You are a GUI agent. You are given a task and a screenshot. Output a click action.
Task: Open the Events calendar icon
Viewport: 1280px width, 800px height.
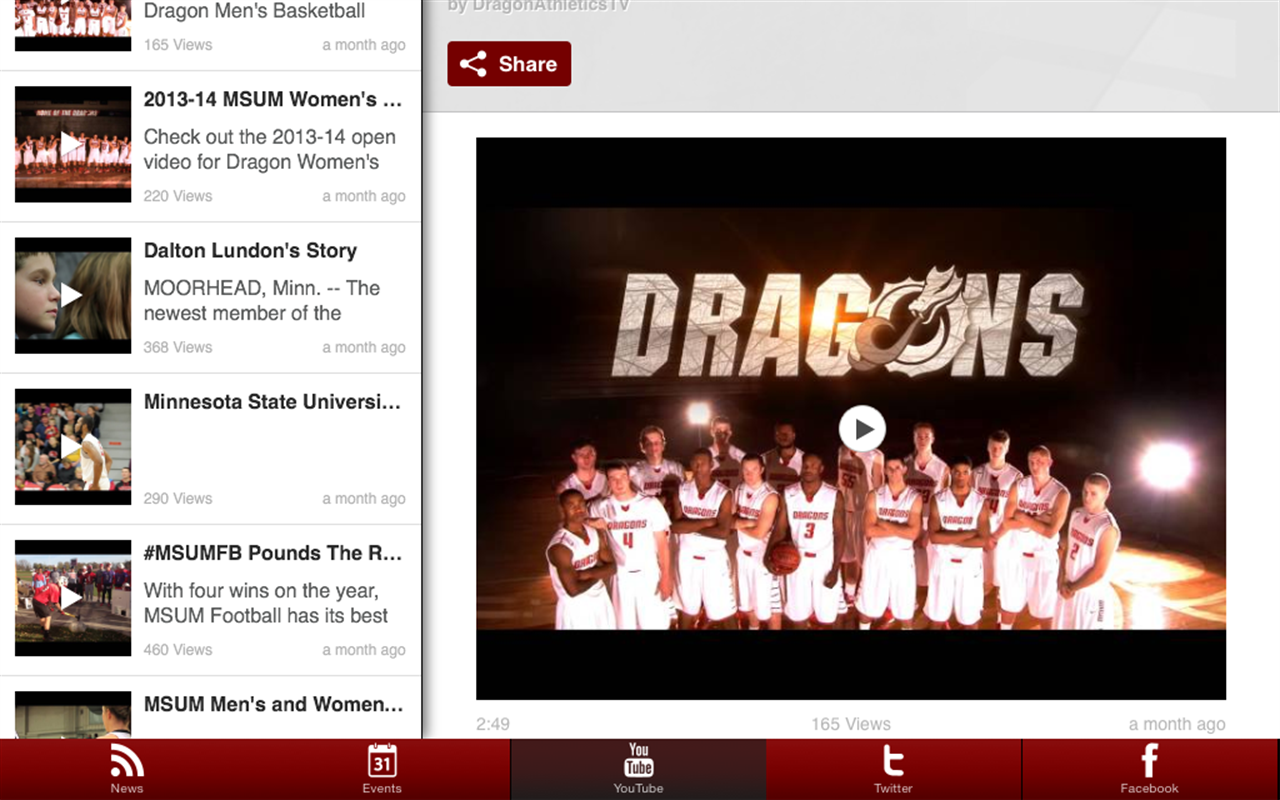[382, 763]
